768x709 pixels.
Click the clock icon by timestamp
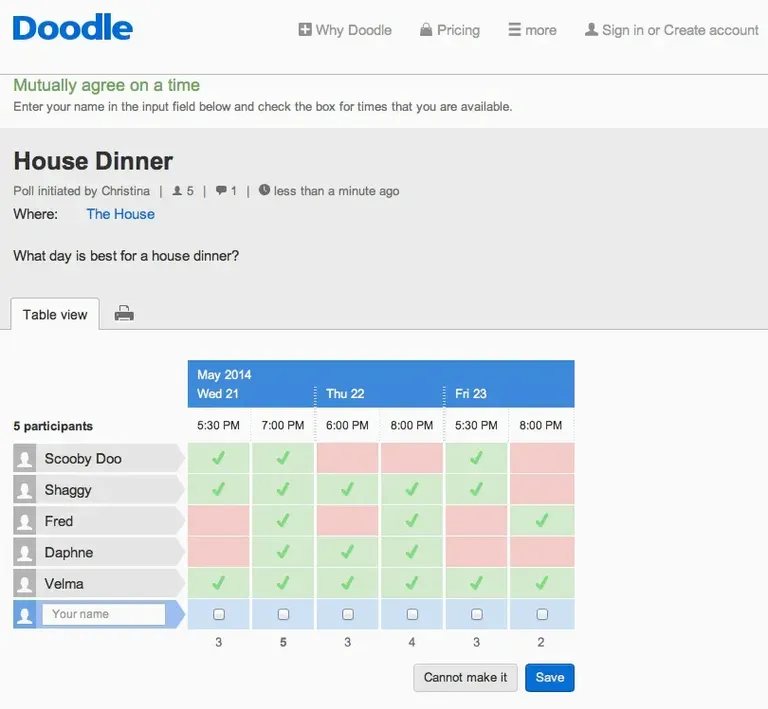[x=264, y=190]
